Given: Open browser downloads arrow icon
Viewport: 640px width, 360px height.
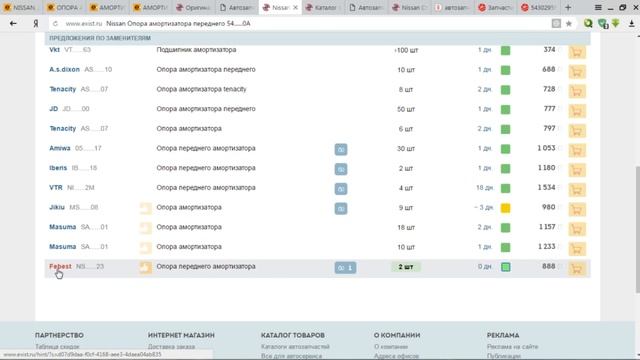Looking at the screenshot, I should click(x=631, y=24).
